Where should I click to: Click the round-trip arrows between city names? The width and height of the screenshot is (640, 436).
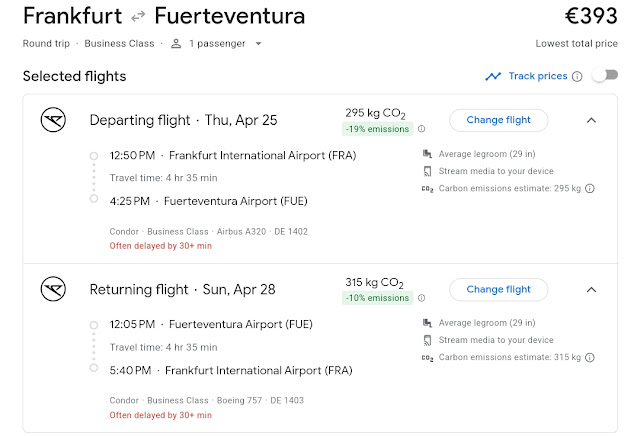tap(138, 18)
